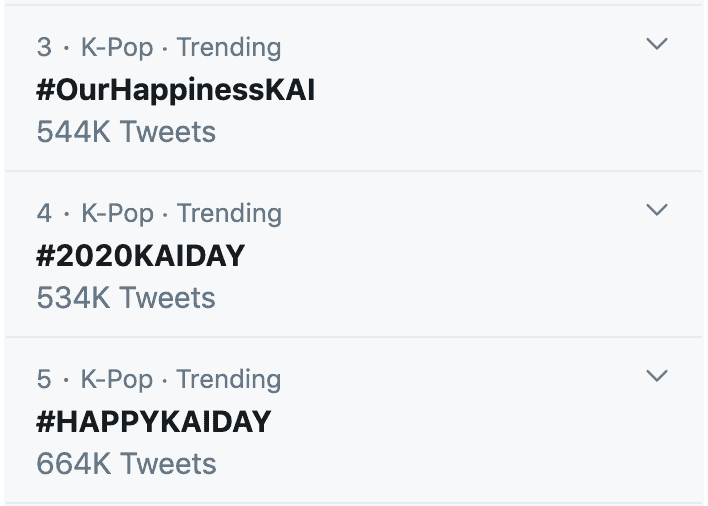Click empty space right of 534K Tweets
This screenshot has width=708, height=506.
pyautogui.click(x=450, y=298)
